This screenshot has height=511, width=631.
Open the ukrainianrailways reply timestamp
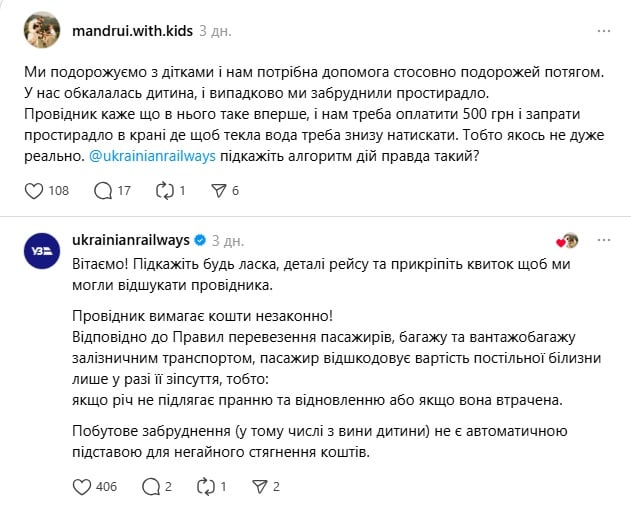pyautogui.click(x=229, y=241)
